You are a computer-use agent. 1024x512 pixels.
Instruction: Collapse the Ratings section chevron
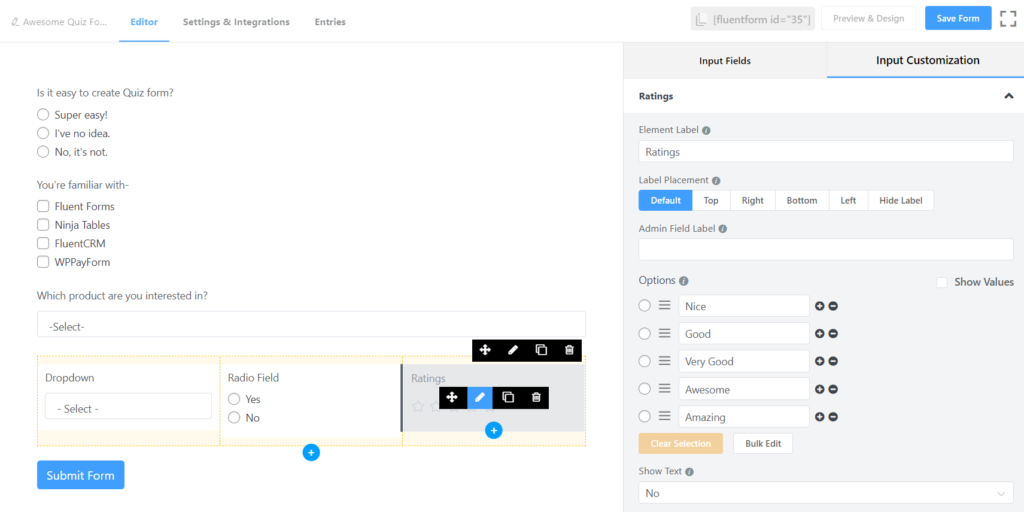(x=1008, y=96)
